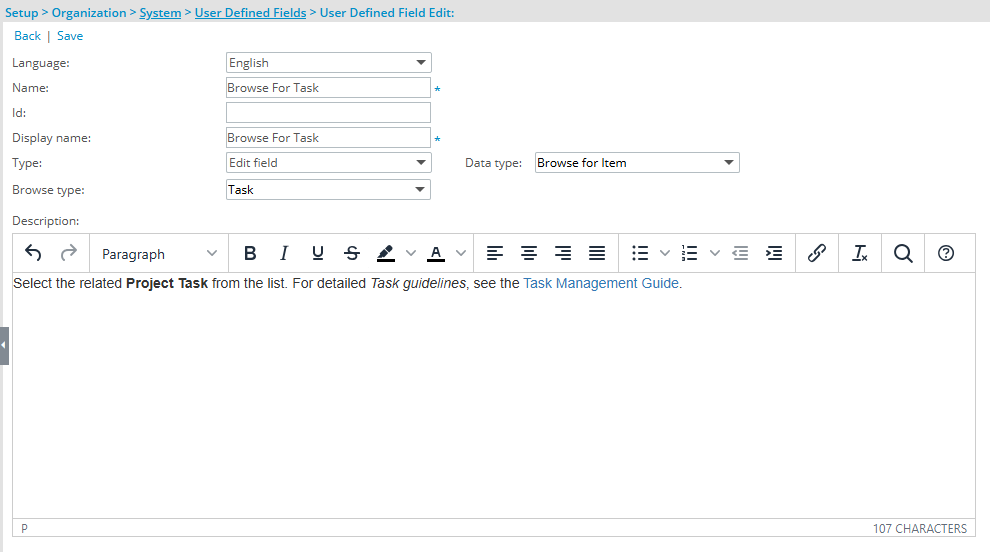
Task: Increase indent of the paragraph
Action: (x=773, y=254)
